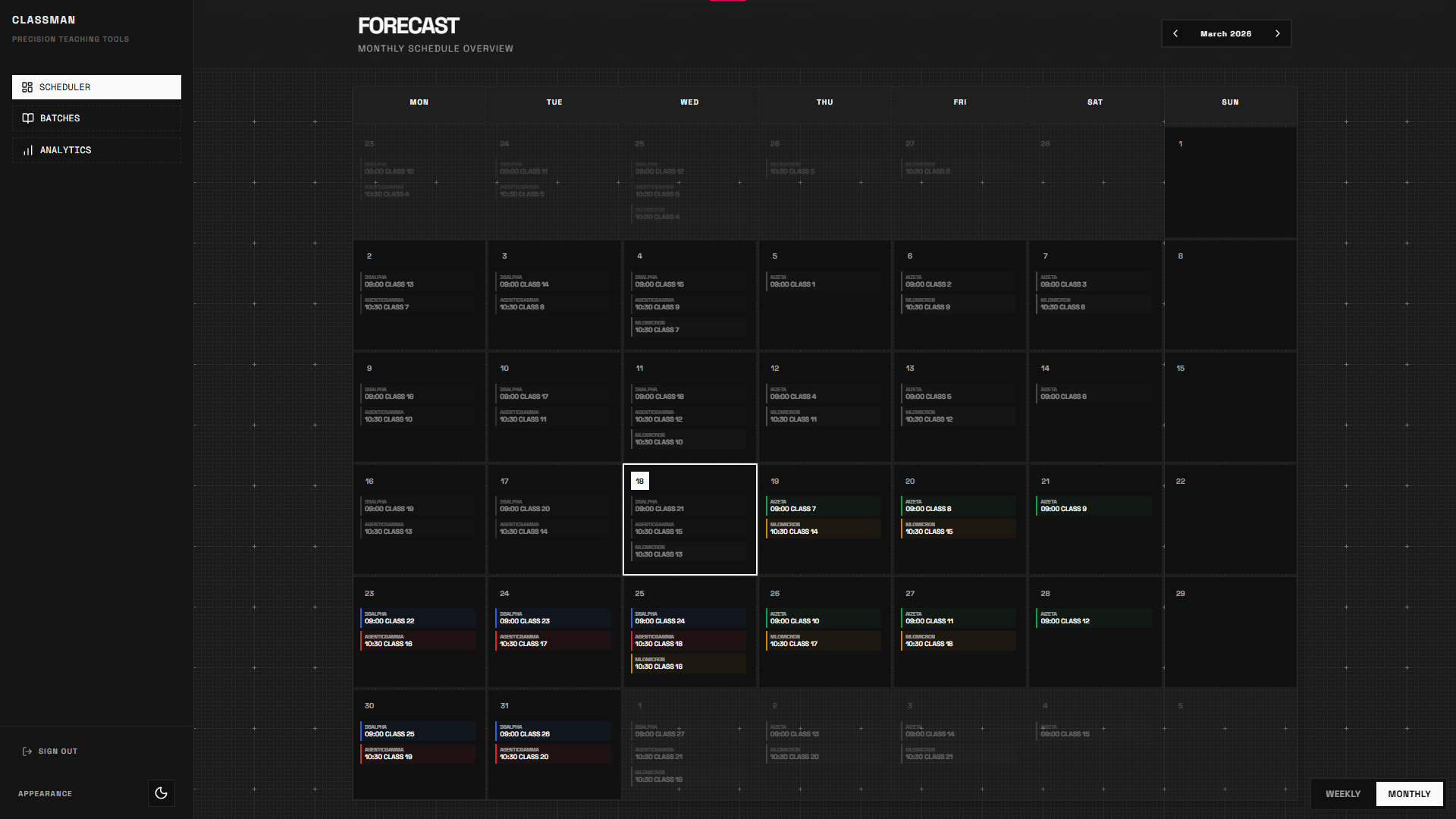Click the SIGN OUT link
Viewport: 1456px width, 819px height.
[58, 752]
